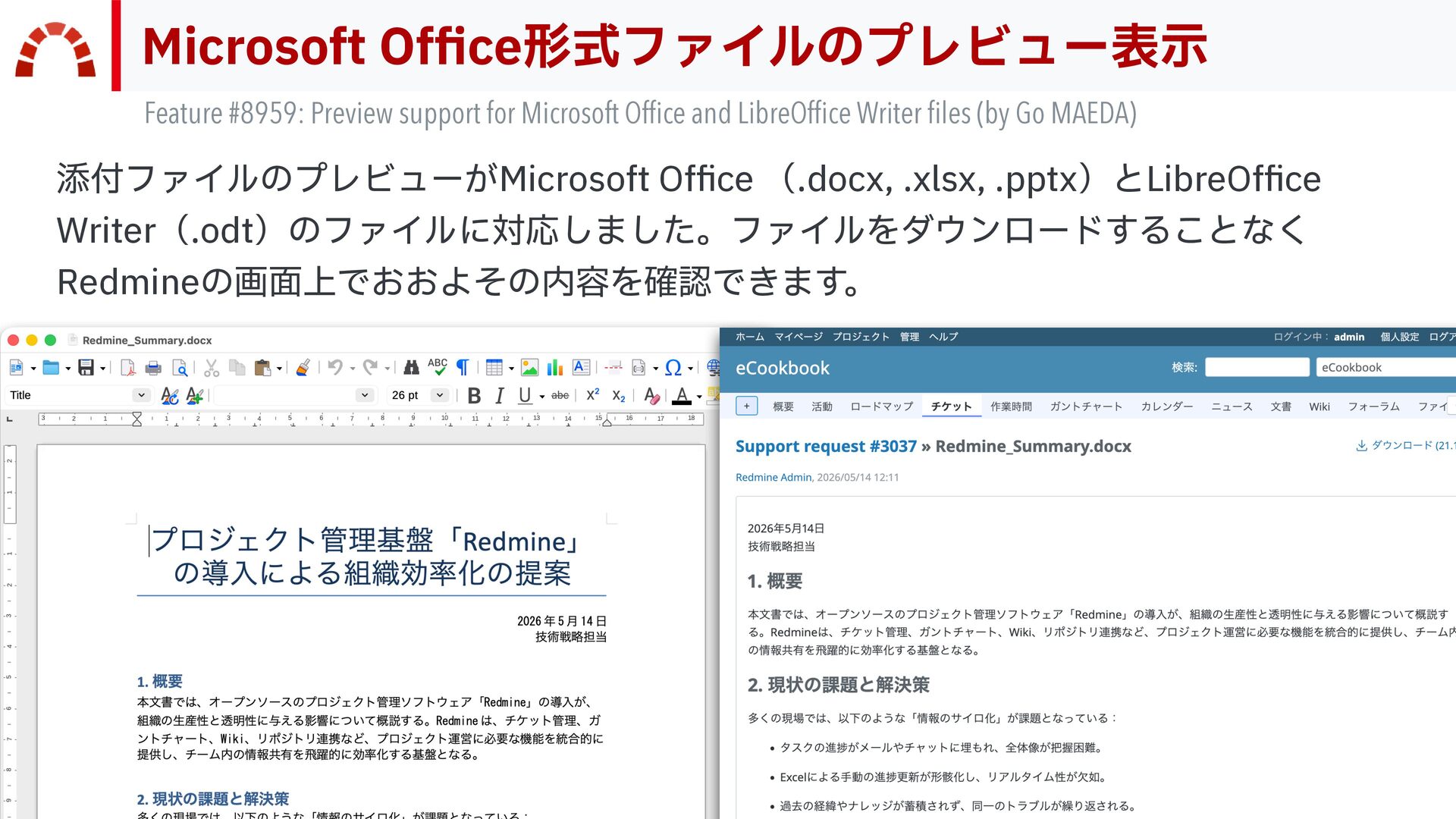Image resolution: width=1456 pixels, height=819 pixels.
Task: Click the Copy icon in Writer toolbar
Action: tap(237, 369)
